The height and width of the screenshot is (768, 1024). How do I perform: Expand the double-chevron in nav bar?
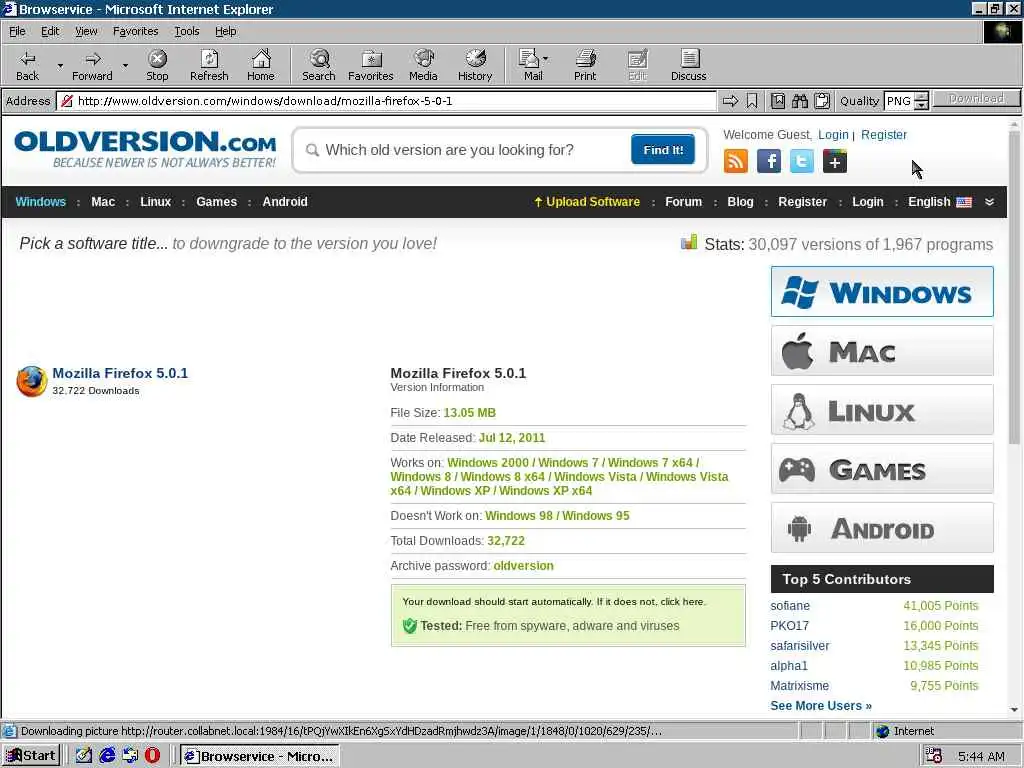click(989, 202)
